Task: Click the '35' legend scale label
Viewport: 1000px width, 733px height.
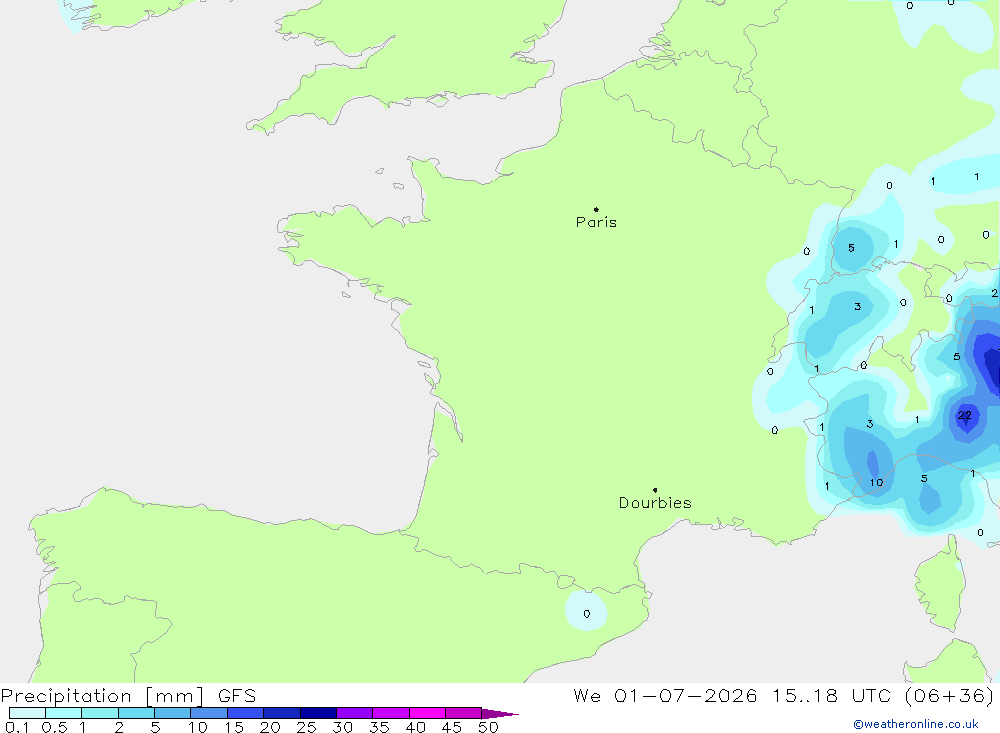Action: click(379, 727)
